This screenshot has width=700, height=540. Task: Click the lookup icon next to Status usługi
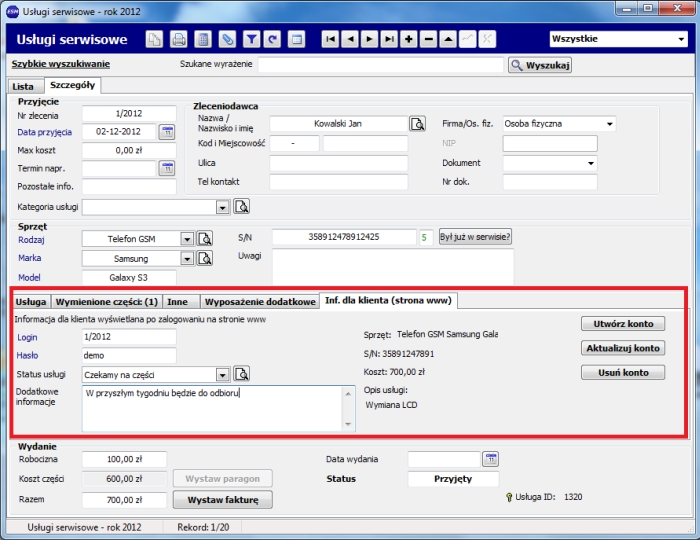(241, 374)
